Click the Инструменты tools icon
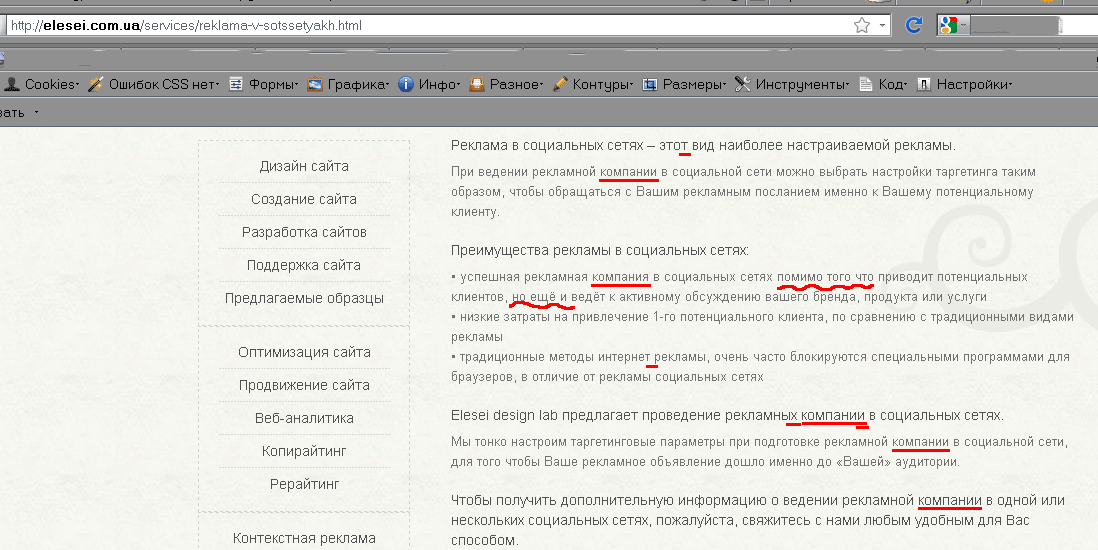This screenshot has width=1098, height=550. [x=742, y=84]
